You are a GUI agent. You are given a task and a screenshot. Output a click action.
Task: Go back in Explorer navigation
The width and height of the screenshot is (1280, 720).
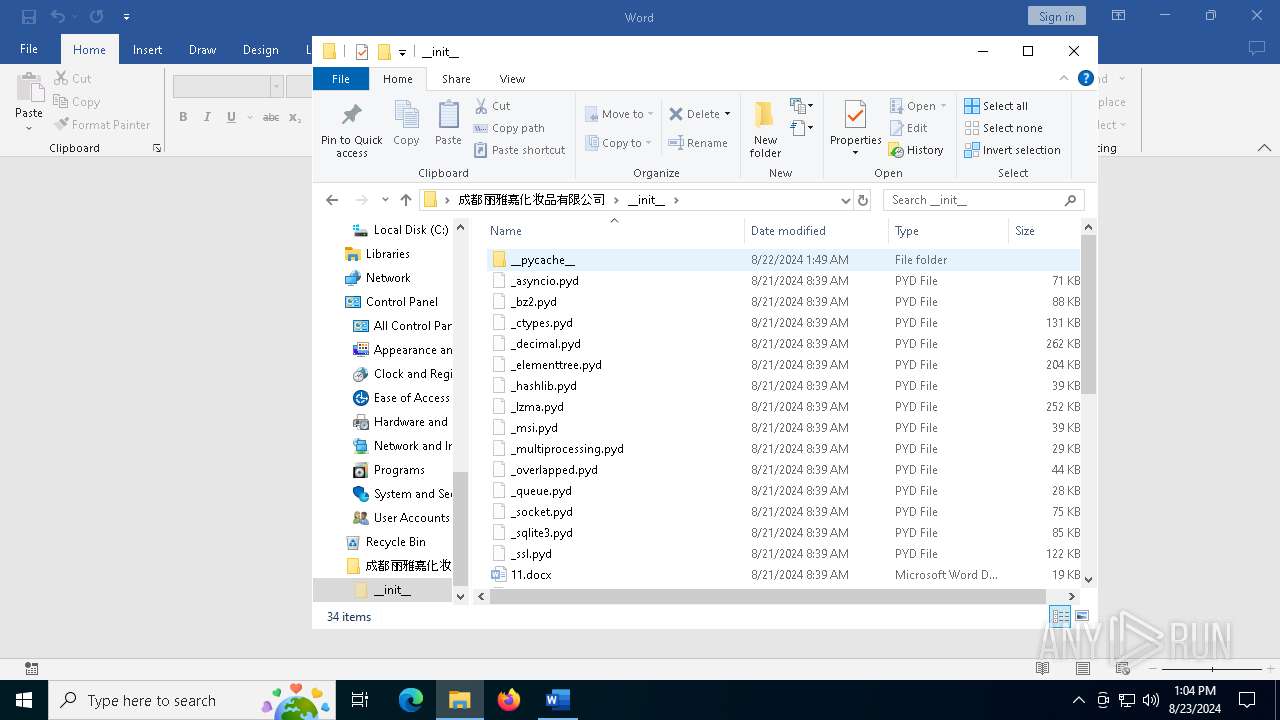click(332, 200)
